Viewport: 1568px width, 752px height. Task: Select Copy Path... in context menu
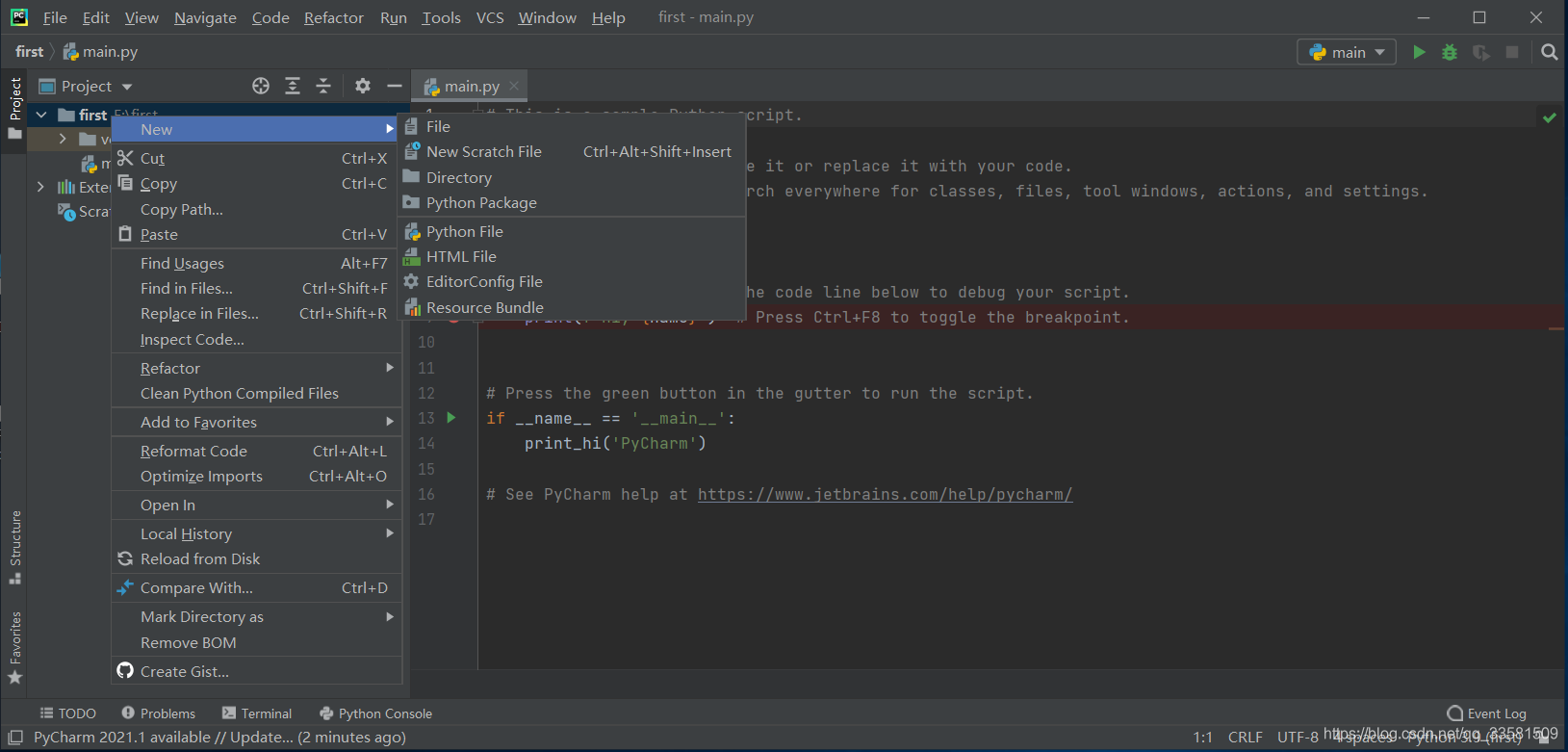[256, 209]
